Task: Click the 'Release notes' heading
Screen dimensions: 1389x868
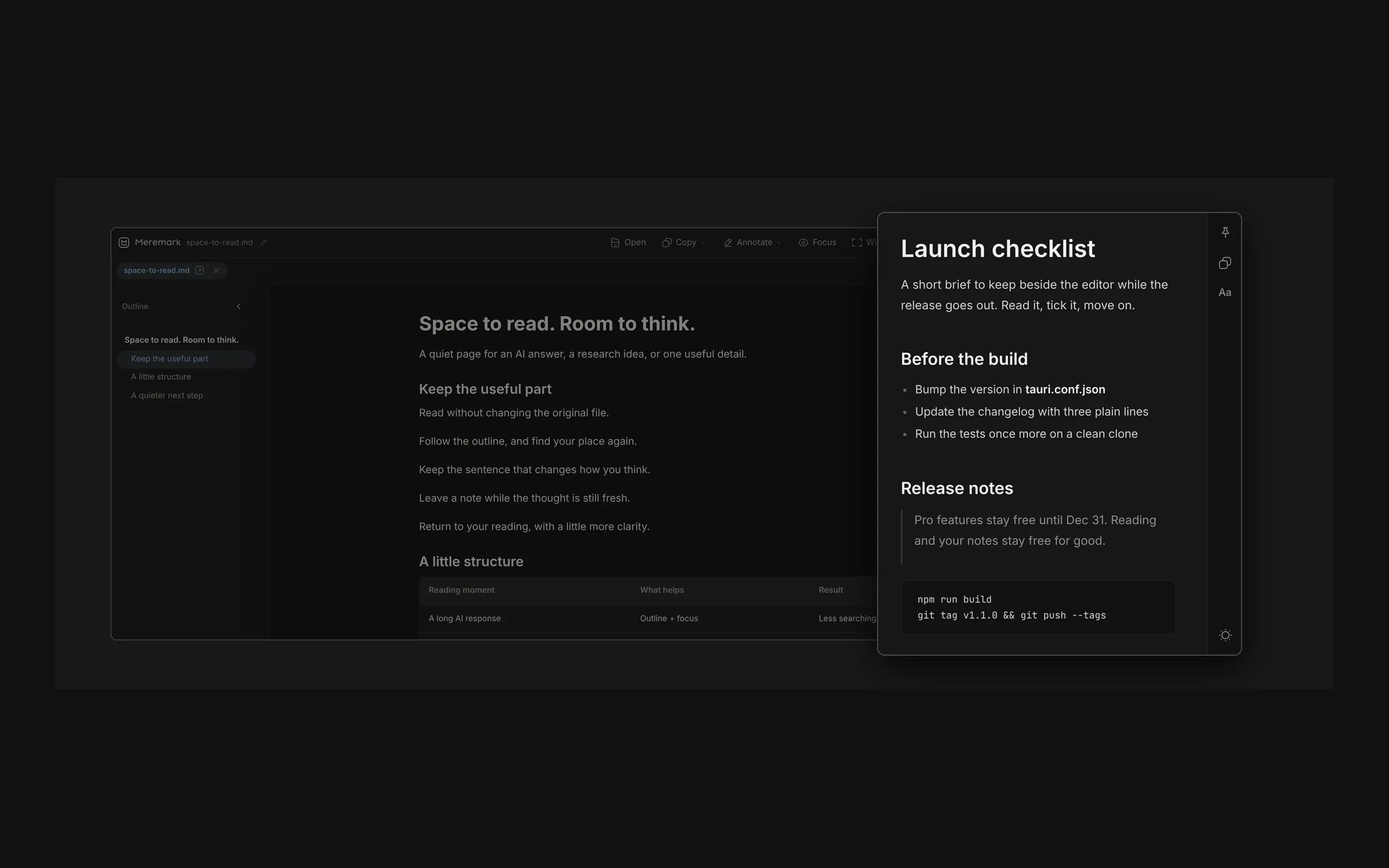Action: pyautogui.click(x=957, y=489)
